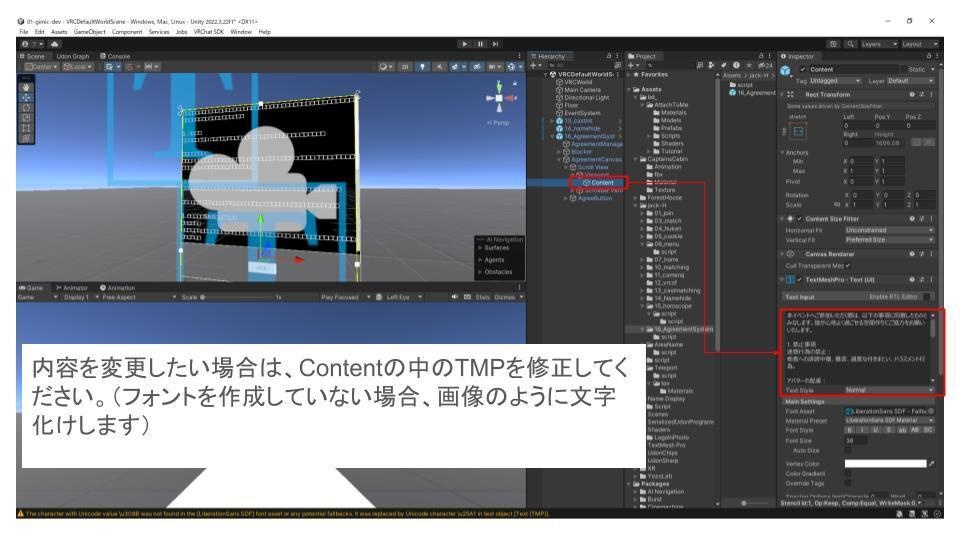Expand the Blocker hierarchy item

tap(560, 152)
